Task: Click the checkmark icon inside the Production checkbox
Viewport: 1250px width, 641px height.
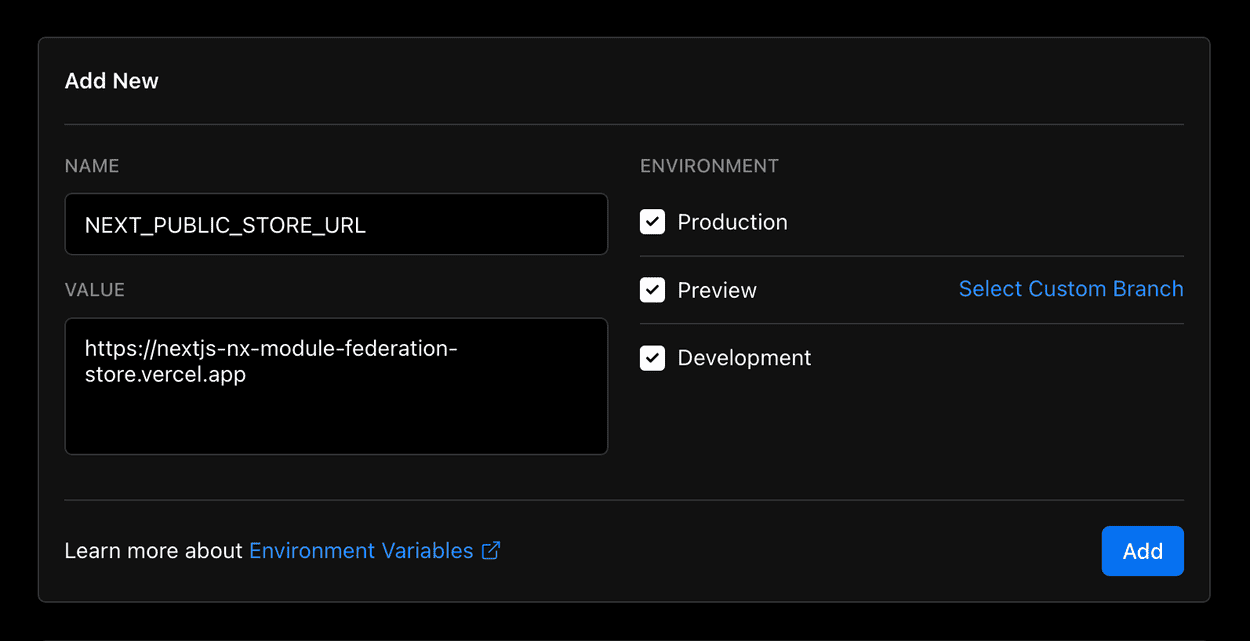Action: pyautogui.click(x=652, y=222)
